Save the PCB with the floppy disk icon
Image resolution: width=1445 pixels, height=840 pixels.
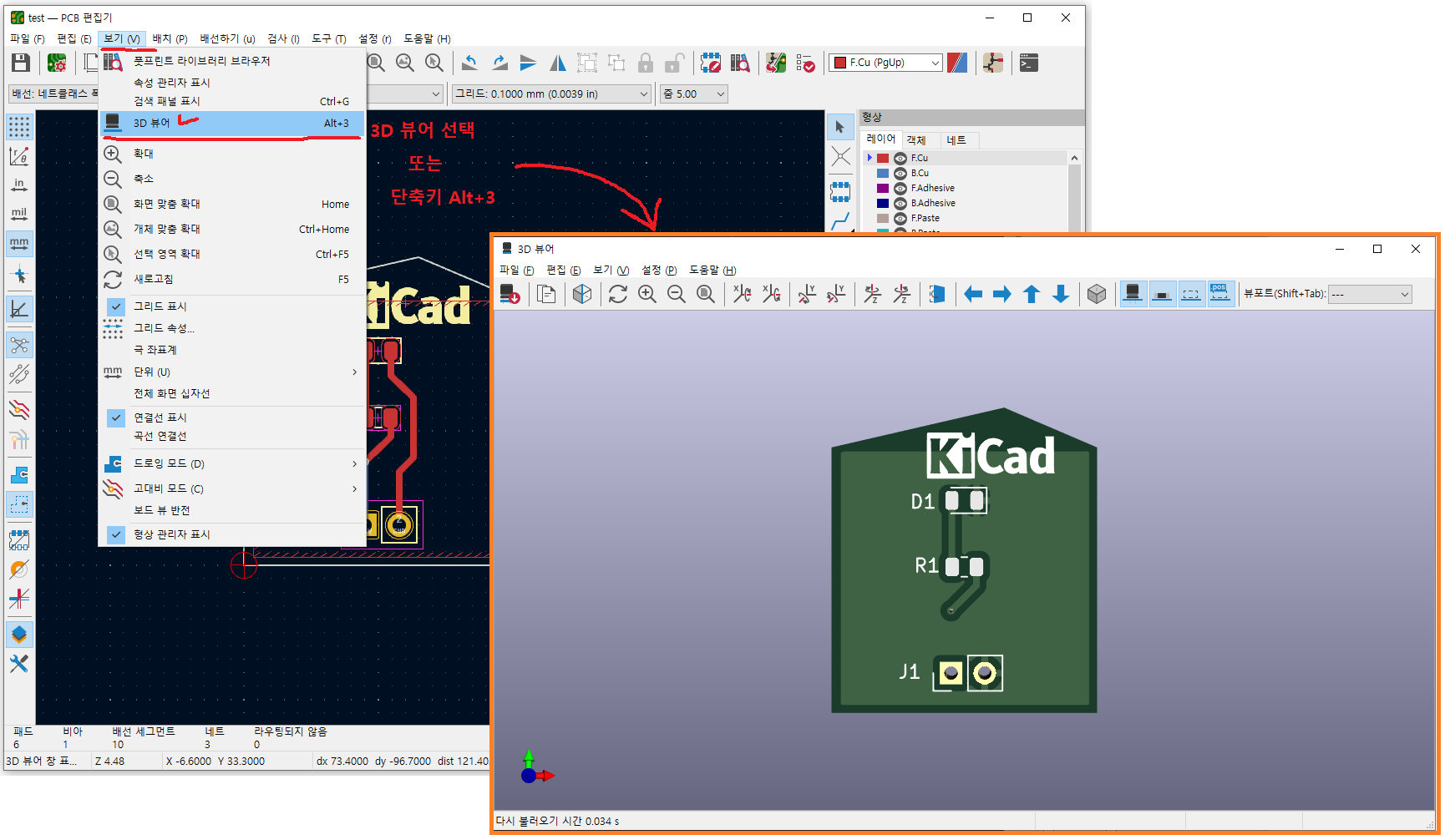click(21, 63)
